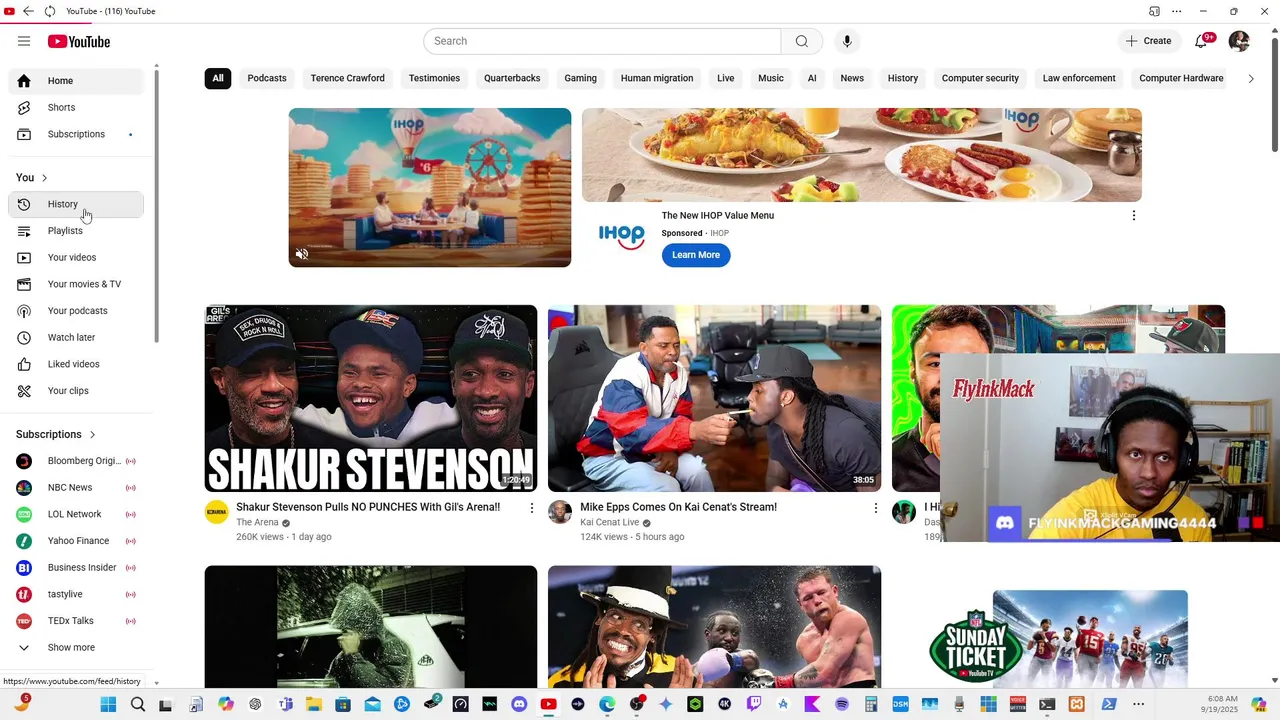Open Home in the sidebar

click(x=76, y=81)
